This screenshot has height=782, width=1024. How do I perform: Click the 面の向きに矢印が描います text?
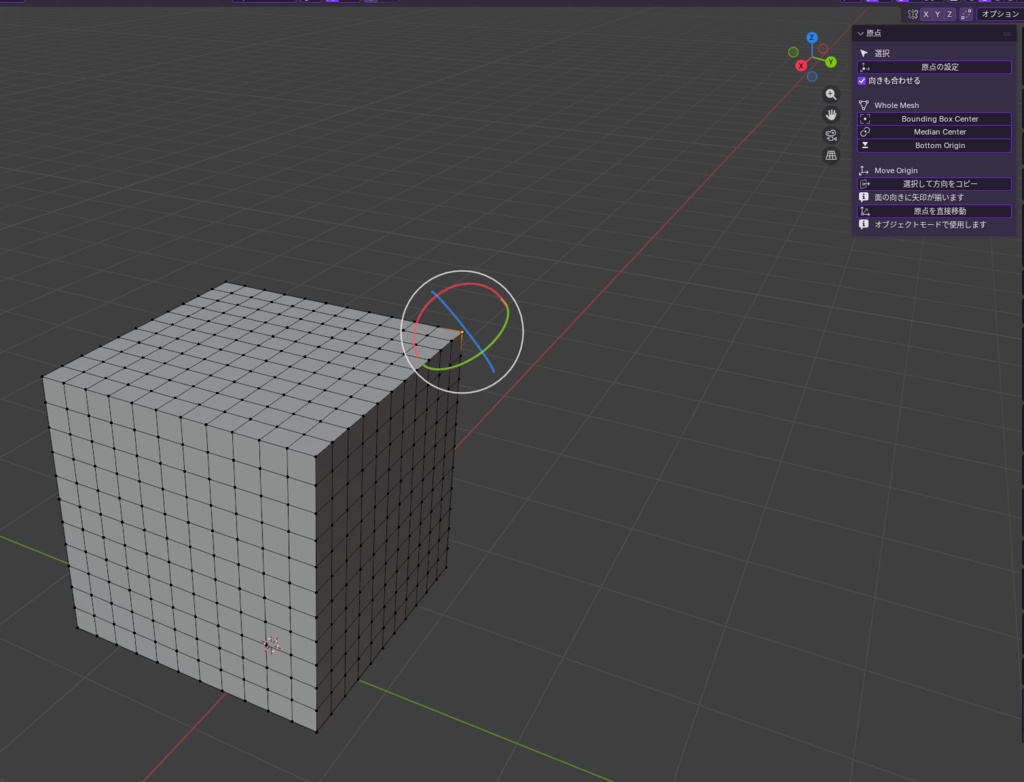(x=919, y=197)
